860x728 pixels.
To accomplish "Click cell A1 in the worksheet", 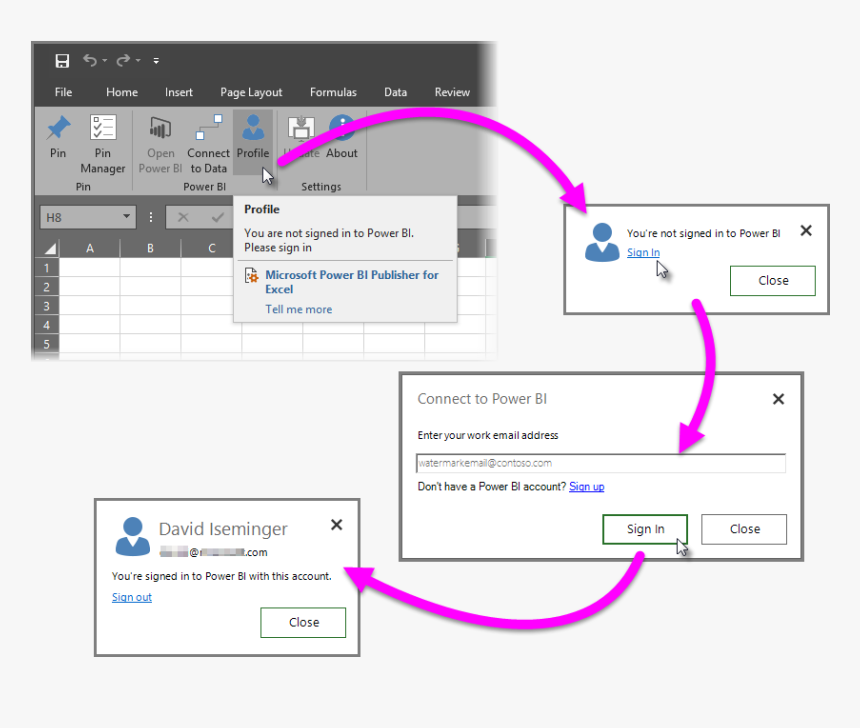I will (x=89, y=268).
